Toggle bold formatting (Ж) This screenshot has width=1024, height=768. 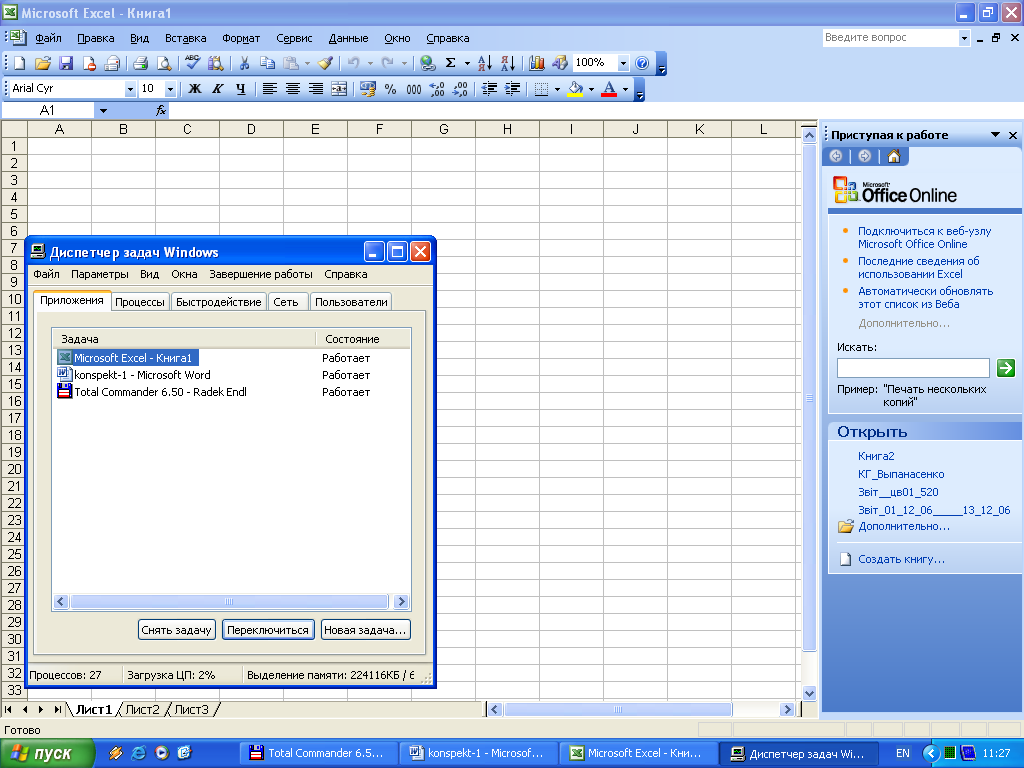pyautogui.click(x=195, y=88)
